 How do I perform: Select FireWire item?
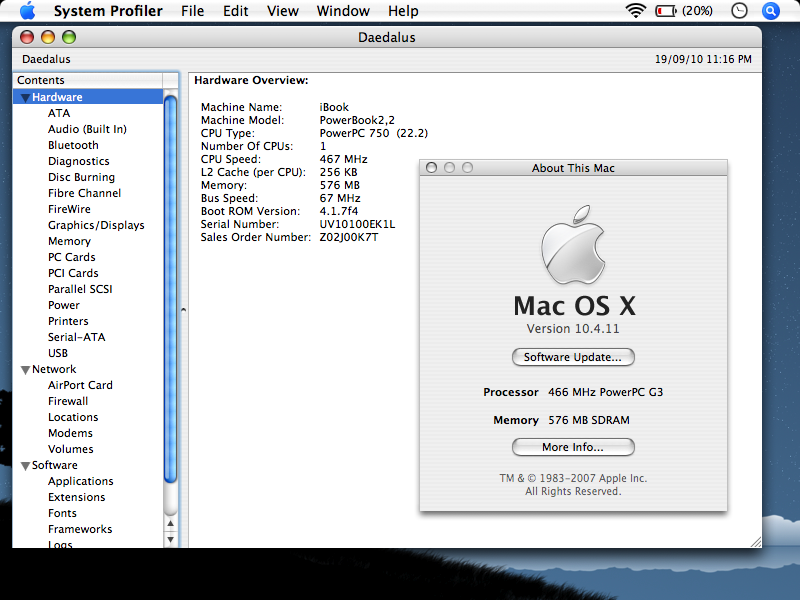pyautogui.click(x=69, y=209)
